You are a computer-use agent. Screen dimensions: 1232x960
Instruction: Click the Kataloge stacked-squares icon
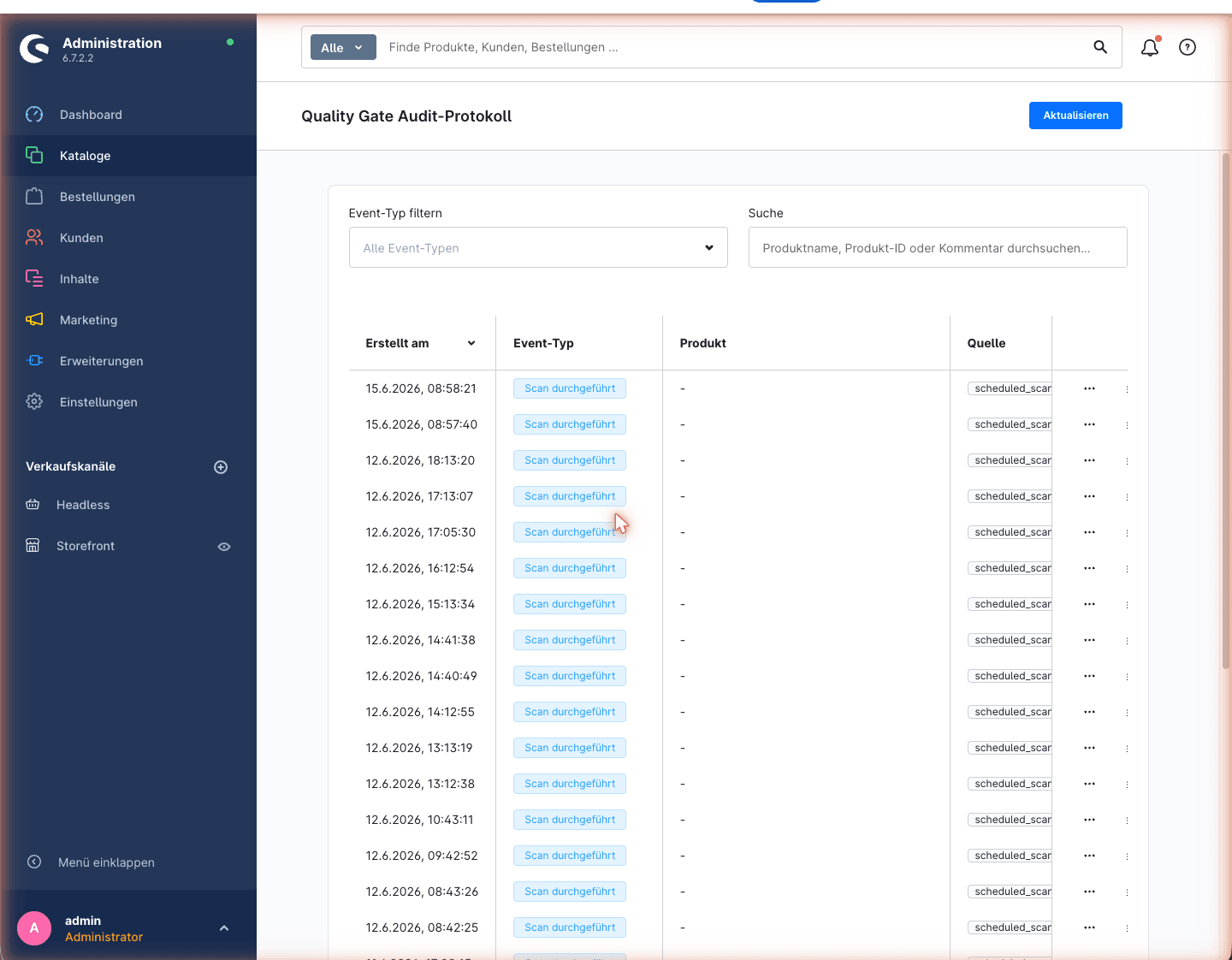[34, 155]
